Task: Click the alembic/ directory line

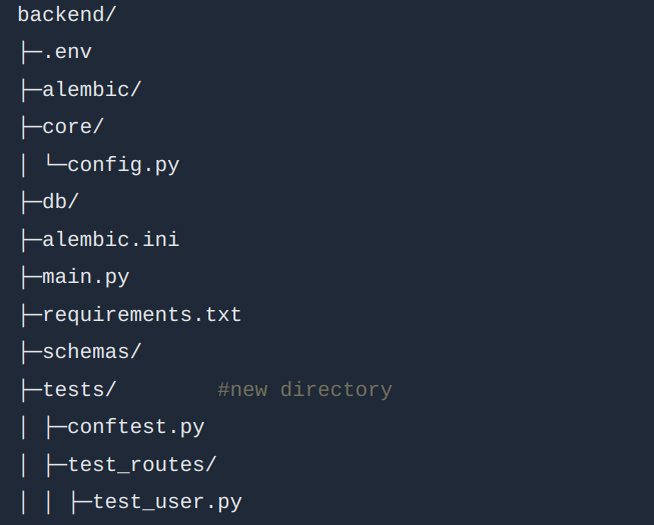Action: (92, 90)
